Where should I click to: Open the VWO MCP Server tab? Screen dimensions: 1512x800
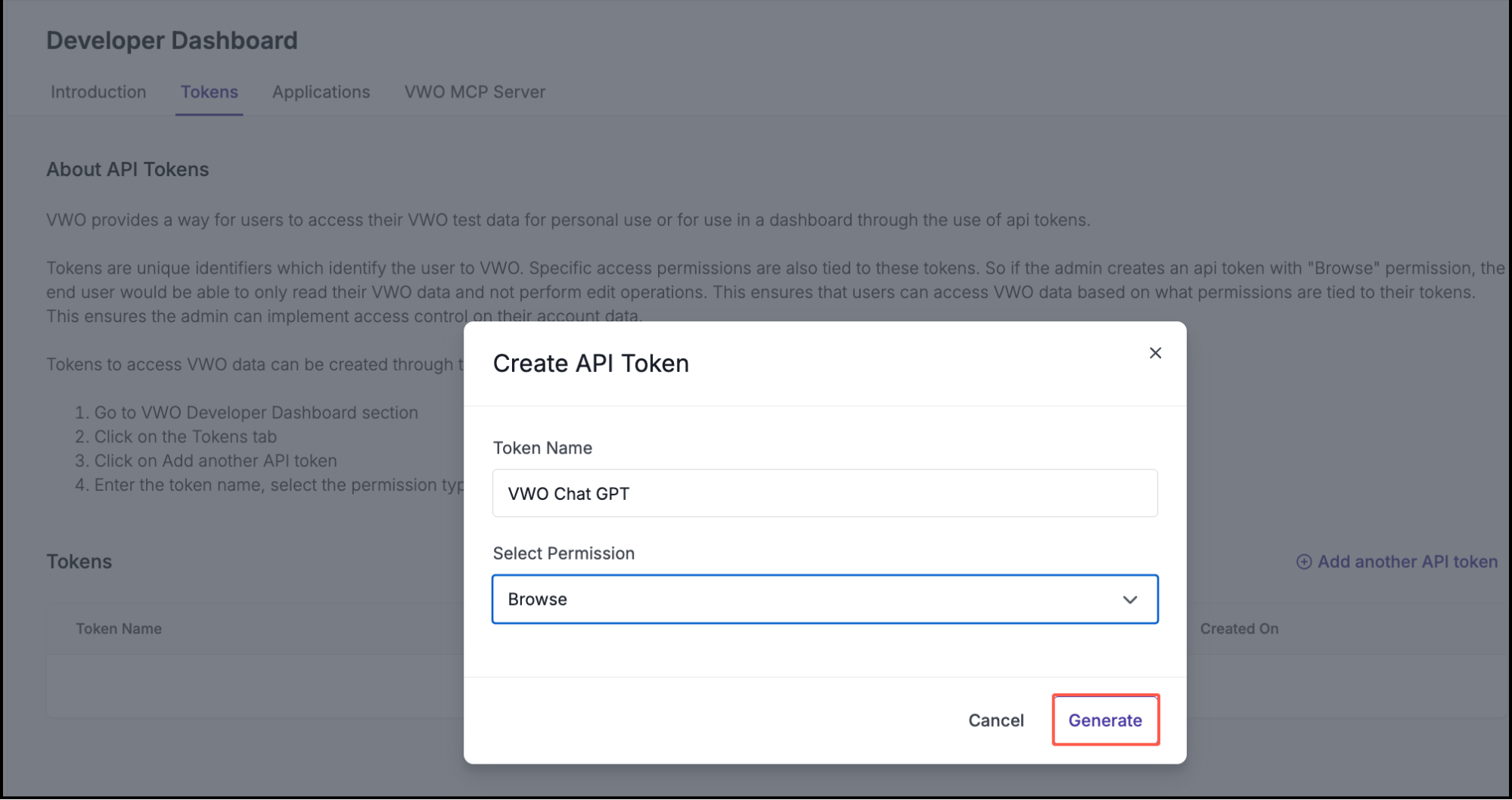tap(474, 91)
